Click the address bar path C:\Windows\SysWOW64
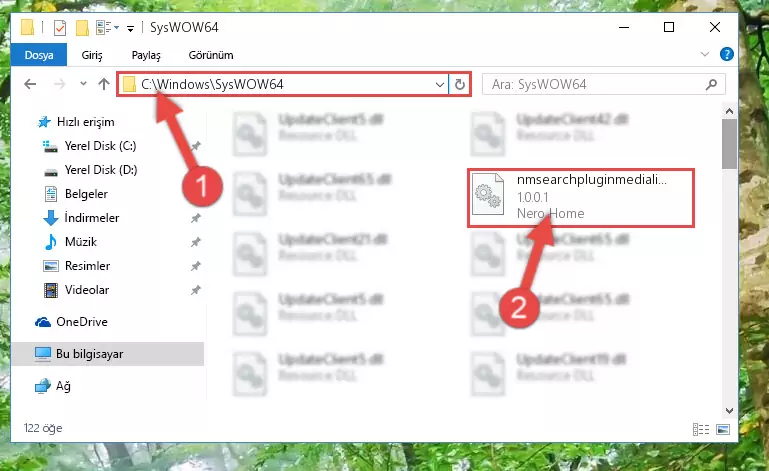 pyautogui.click(x=212, y=84)
